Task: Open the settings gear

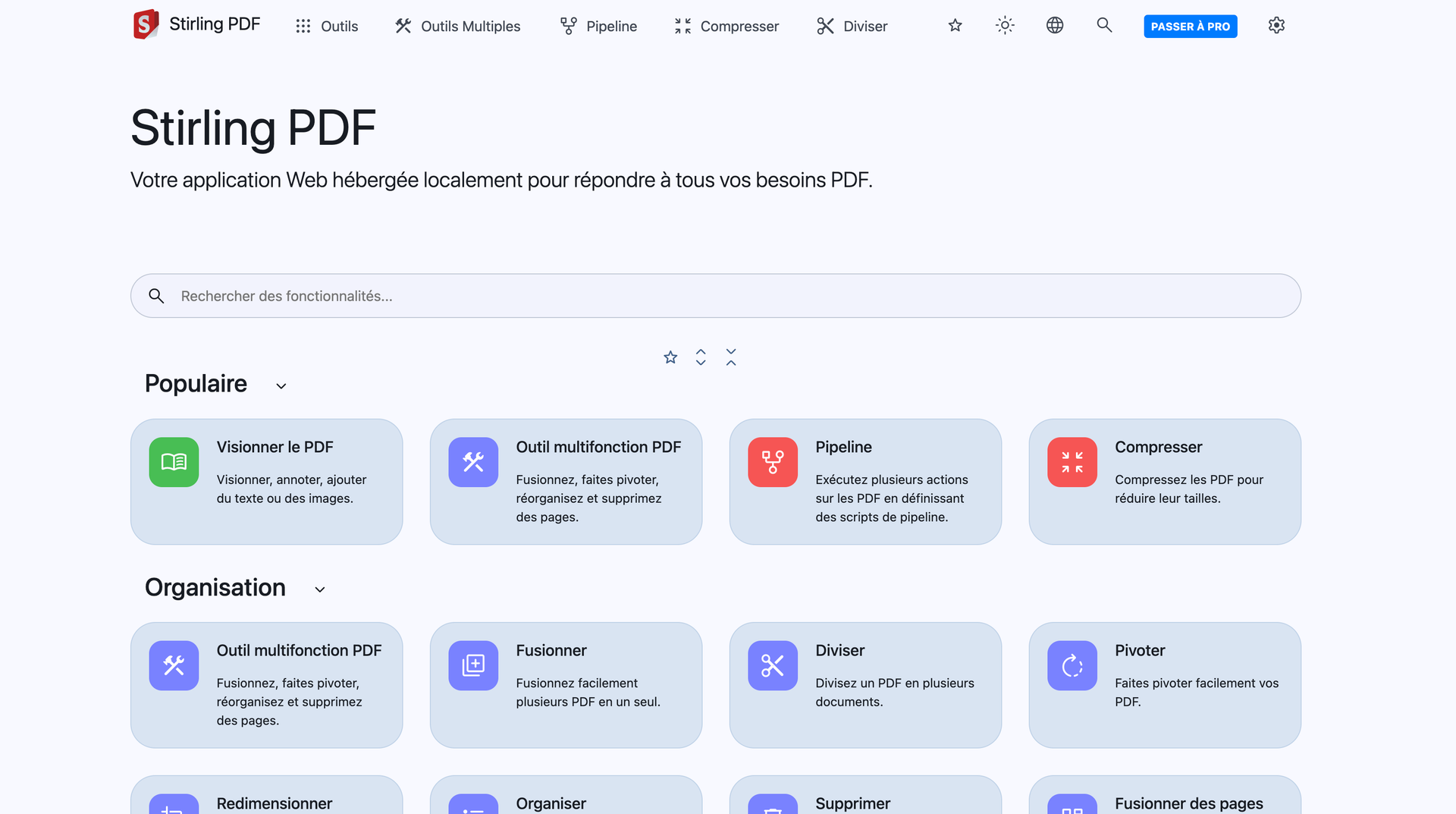Action: click(x=1276, y=25)
